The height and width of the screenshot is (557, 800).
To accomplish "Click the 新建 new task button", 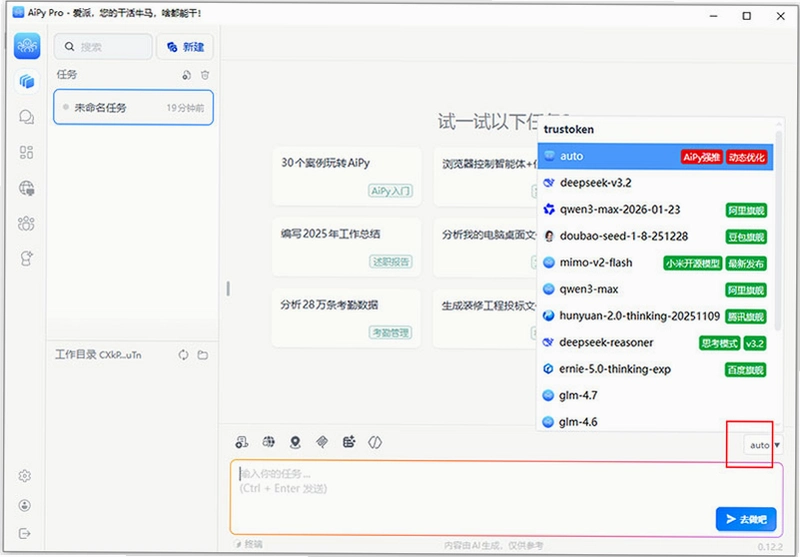I will click(185, 47).
